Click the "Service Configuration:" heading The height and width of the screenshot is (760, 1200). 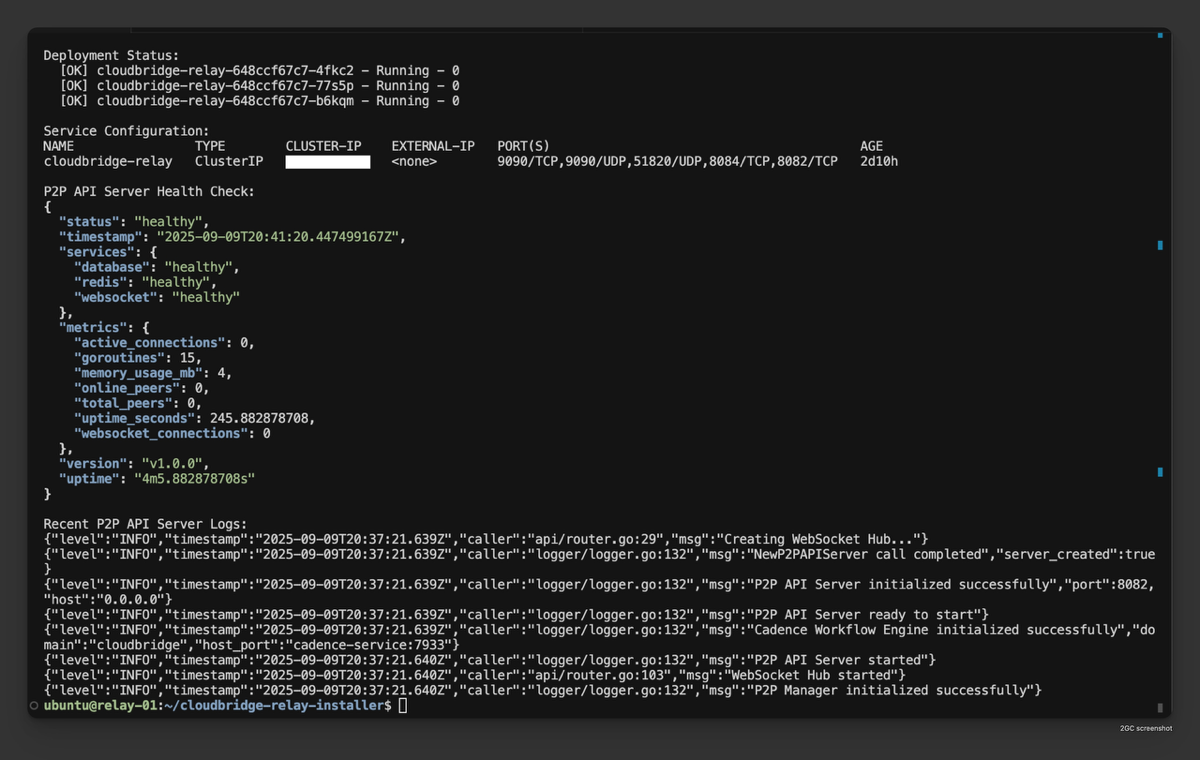[x=126, y=131]
